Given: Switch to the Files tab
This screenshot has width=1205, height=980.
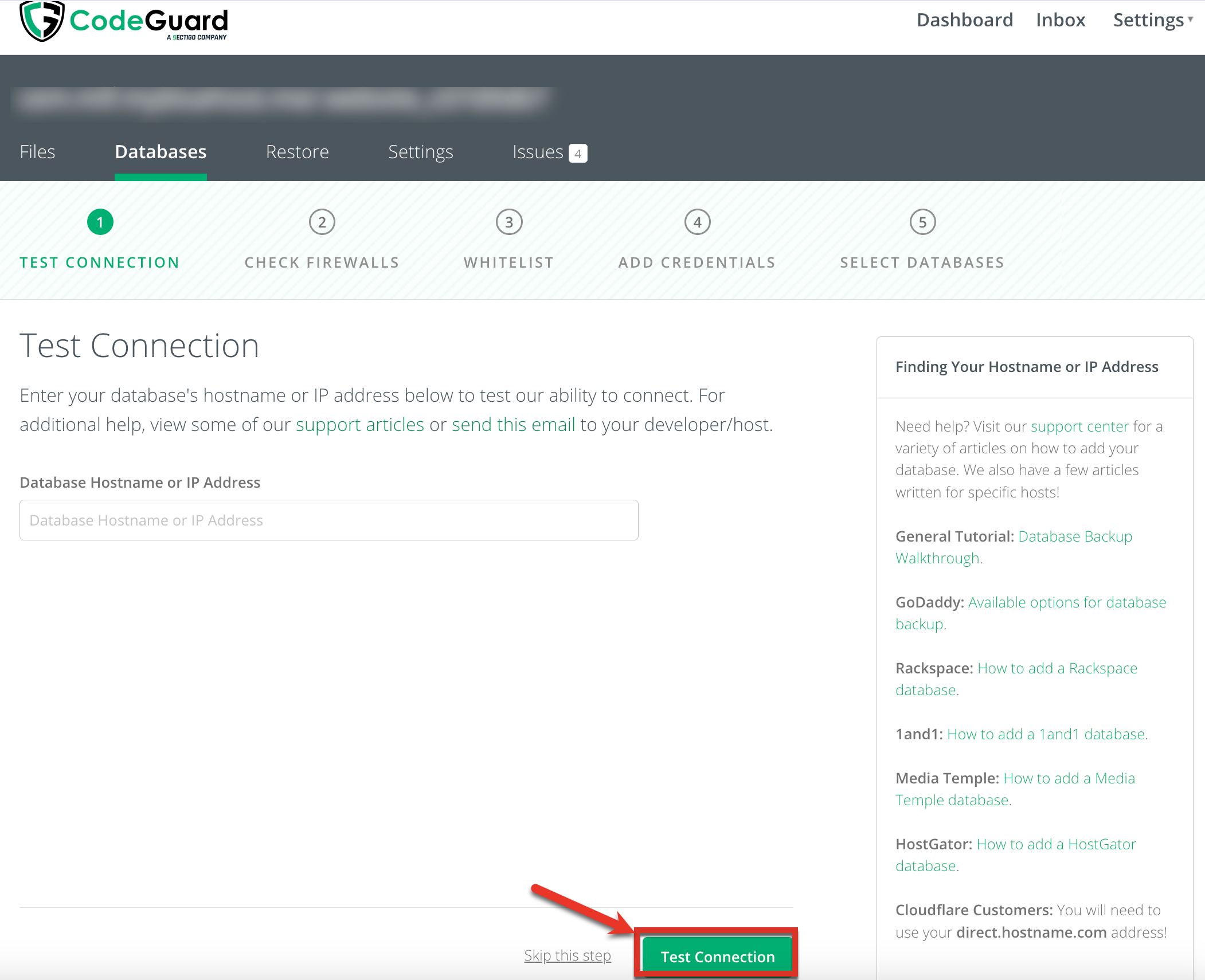Looking at the screenshot, I should (37, 152).
